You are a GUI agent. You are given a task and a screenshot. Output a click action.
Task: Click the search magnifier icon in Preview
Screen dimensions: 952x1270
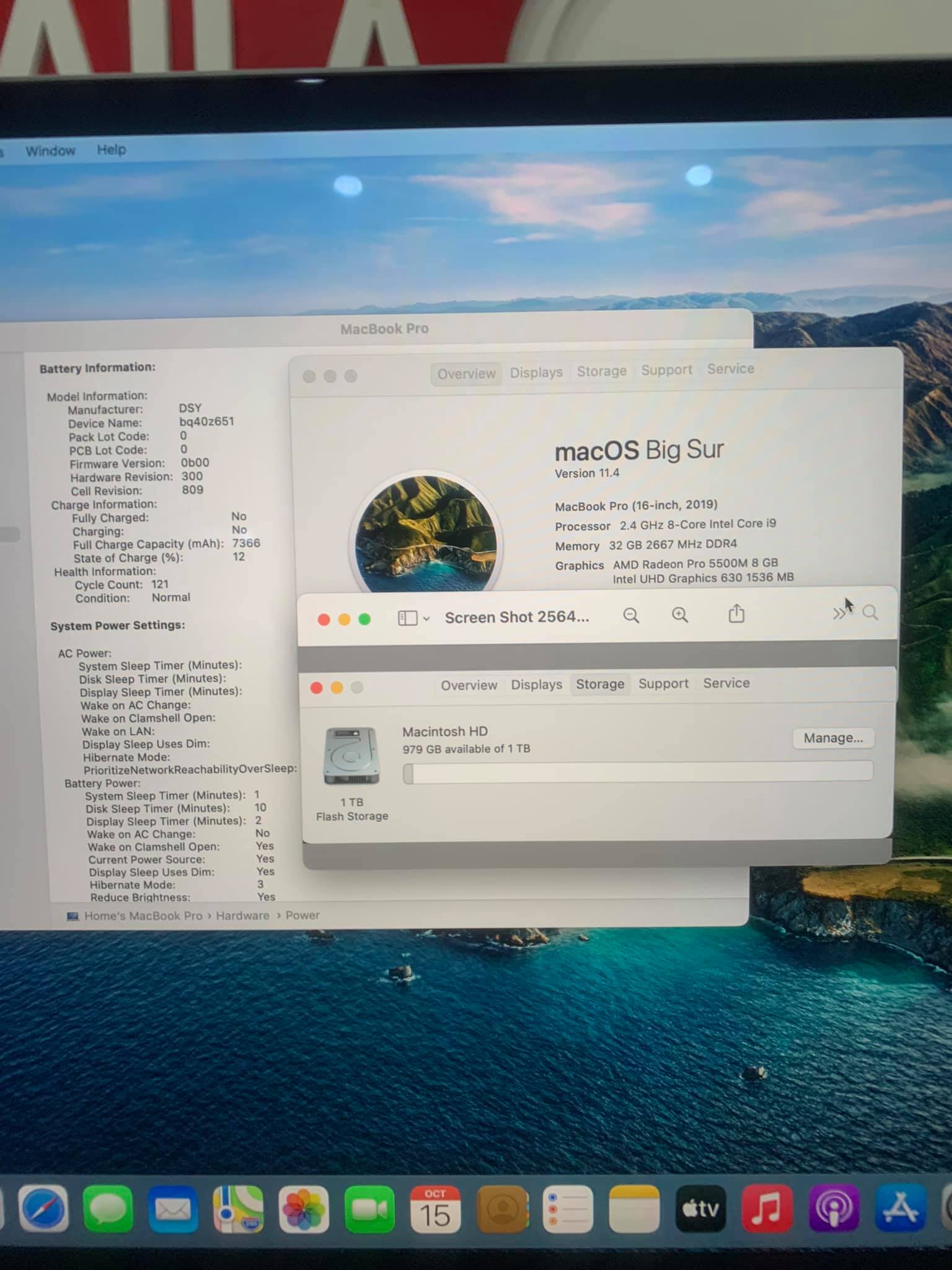point(870,613)
